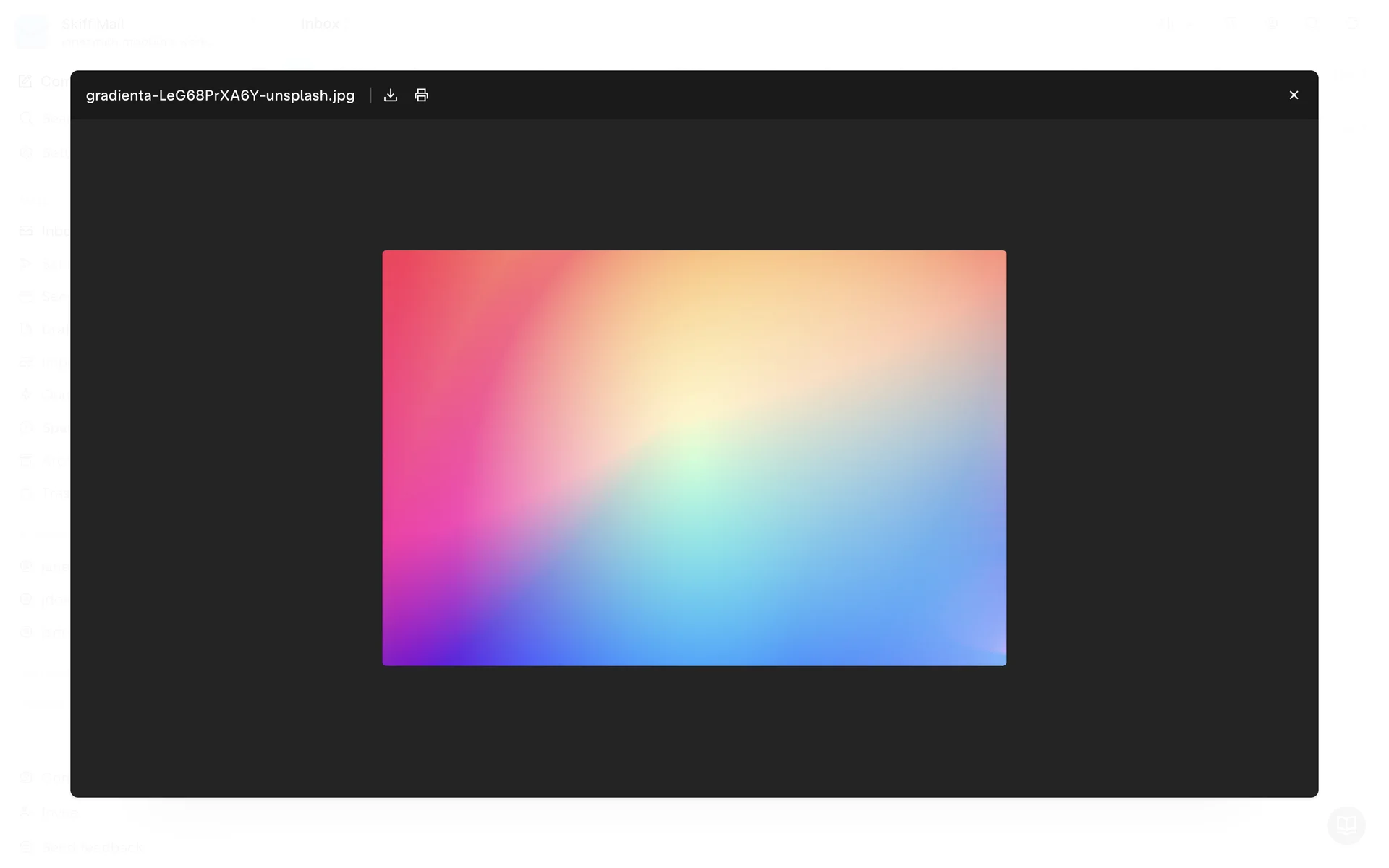Open the Trash folder icon
Image resolution: width=1389 pixels, height=868 pixels.
point(27,493)
